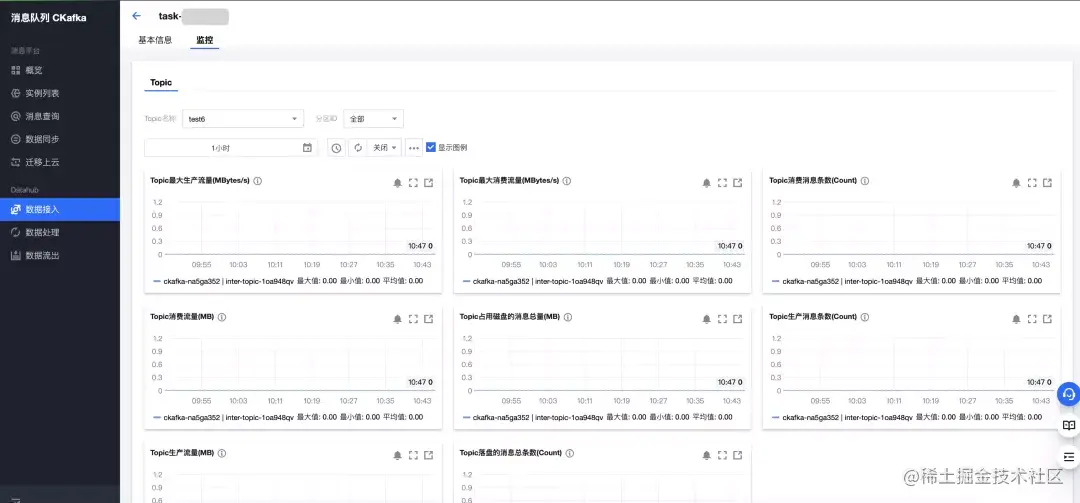Show info tooltip for Topic消费消息条数(Count)
This screenshot has width=1080, height=503.
pyautogui.click(x=865, y=181)
